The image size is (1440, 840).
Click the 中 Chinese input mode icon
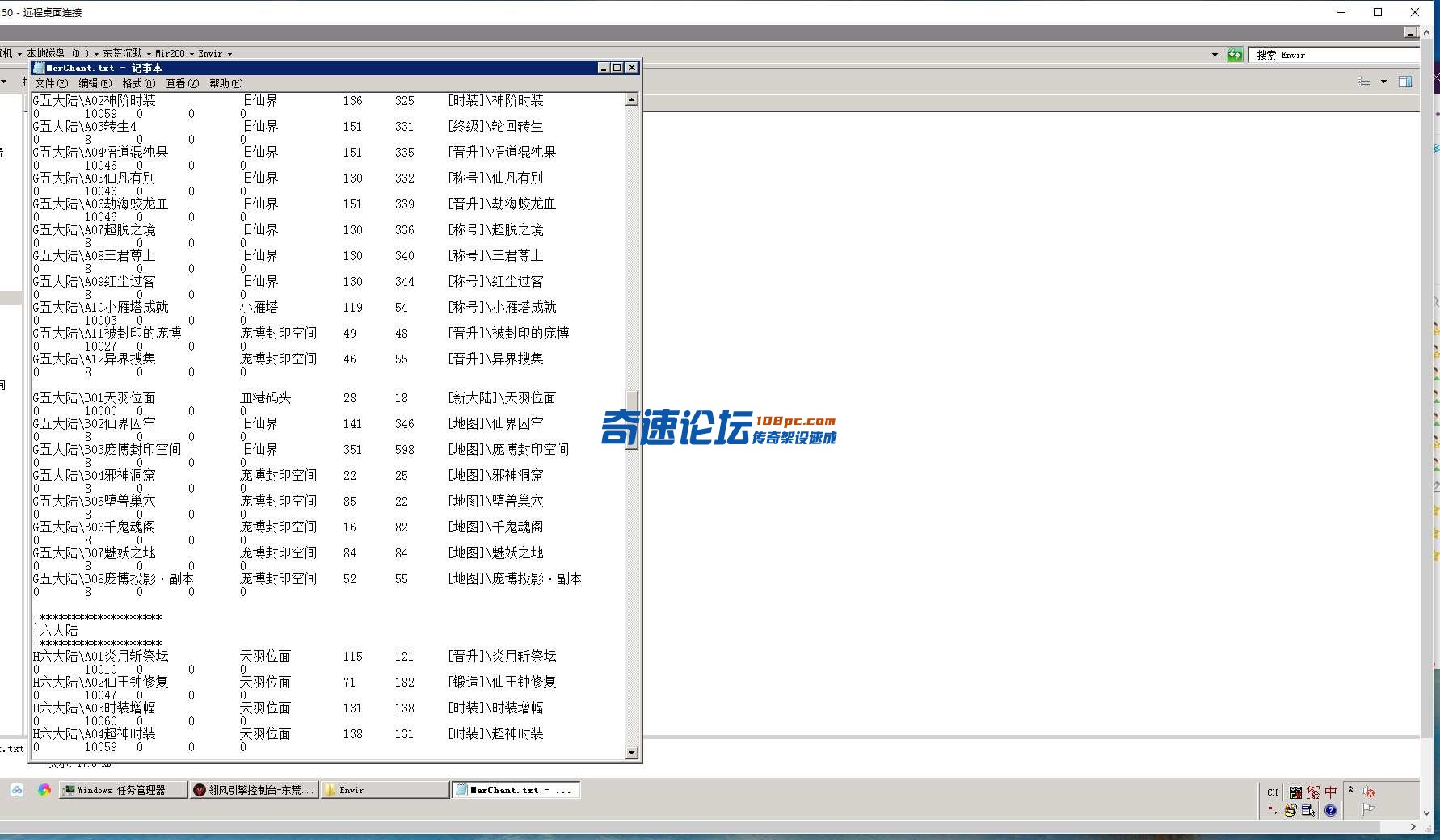(1330, 792)
